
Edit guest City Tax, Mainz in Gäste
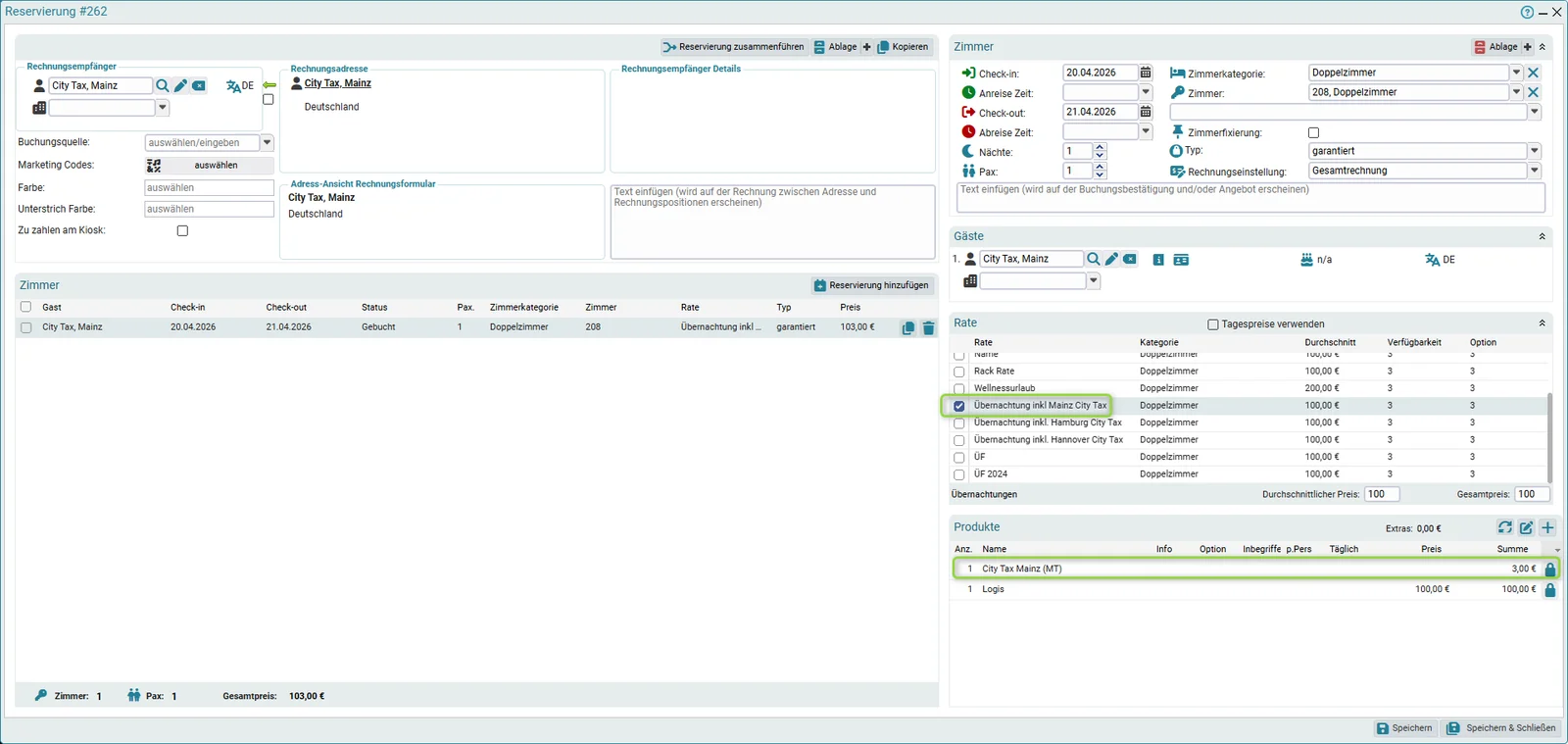[1111, 259]
